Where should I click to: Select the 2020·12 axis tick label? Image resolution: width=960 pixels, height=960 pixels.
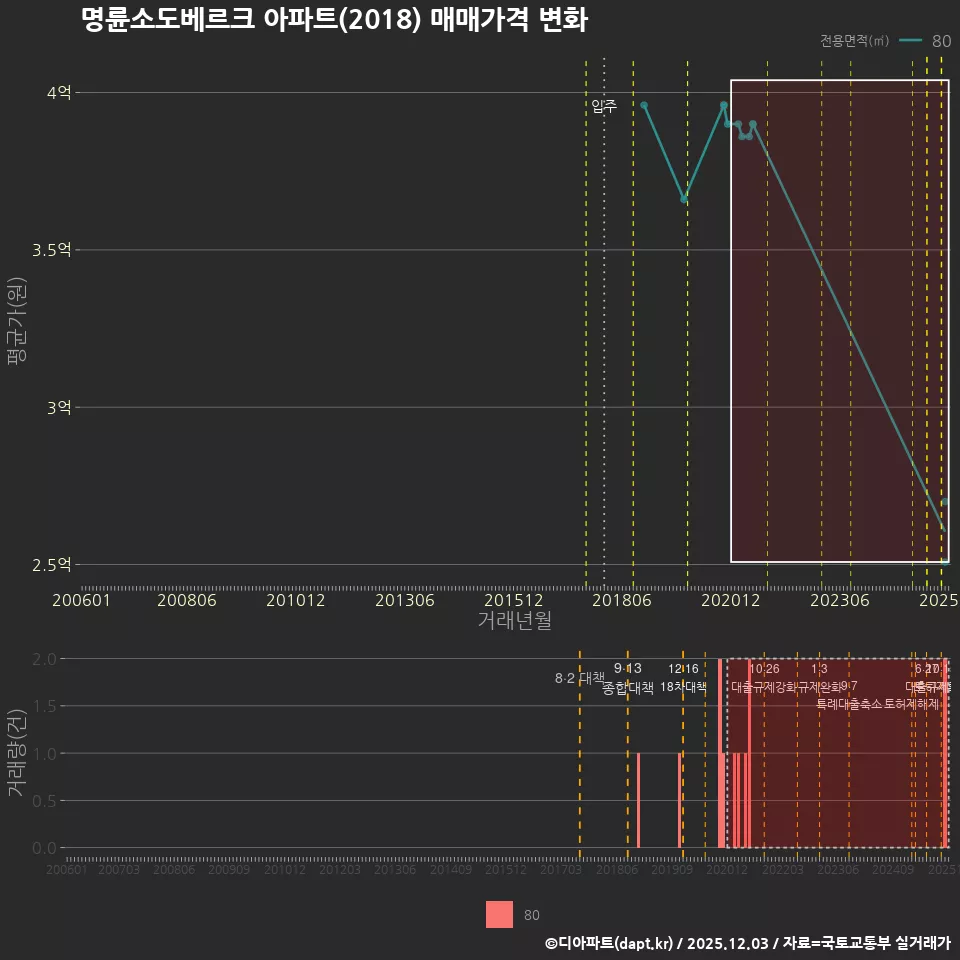[728, 600]
